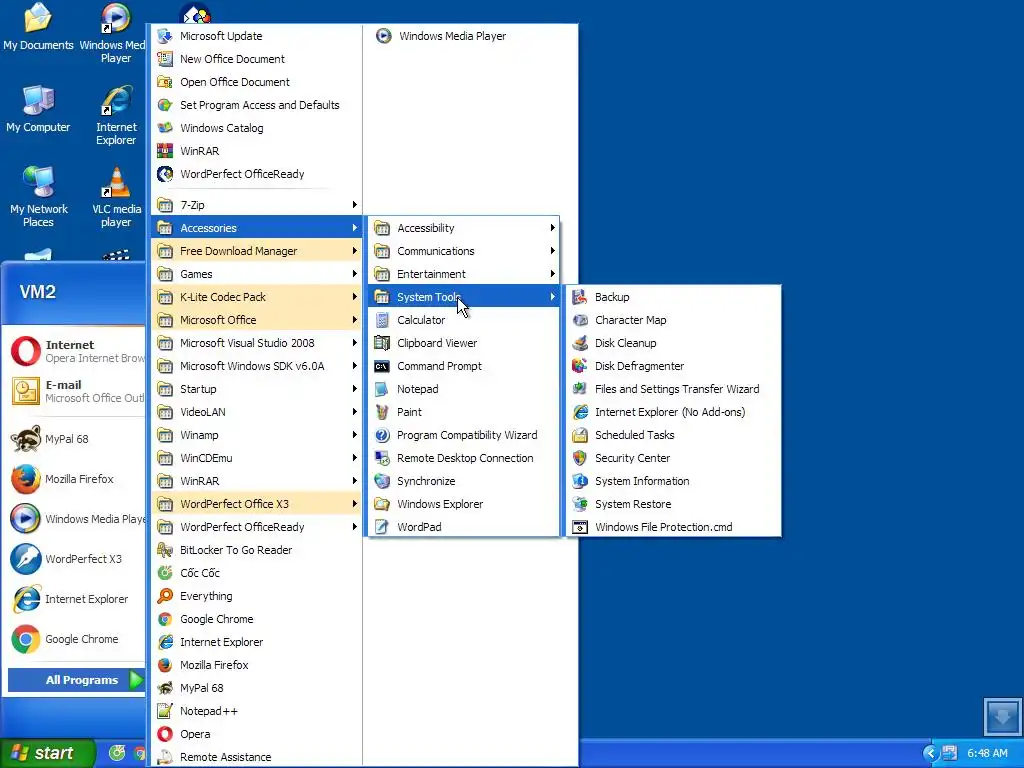The image size is (1024, 768).
Task: Open BitLocker To Go Reader
Action: 256,550
